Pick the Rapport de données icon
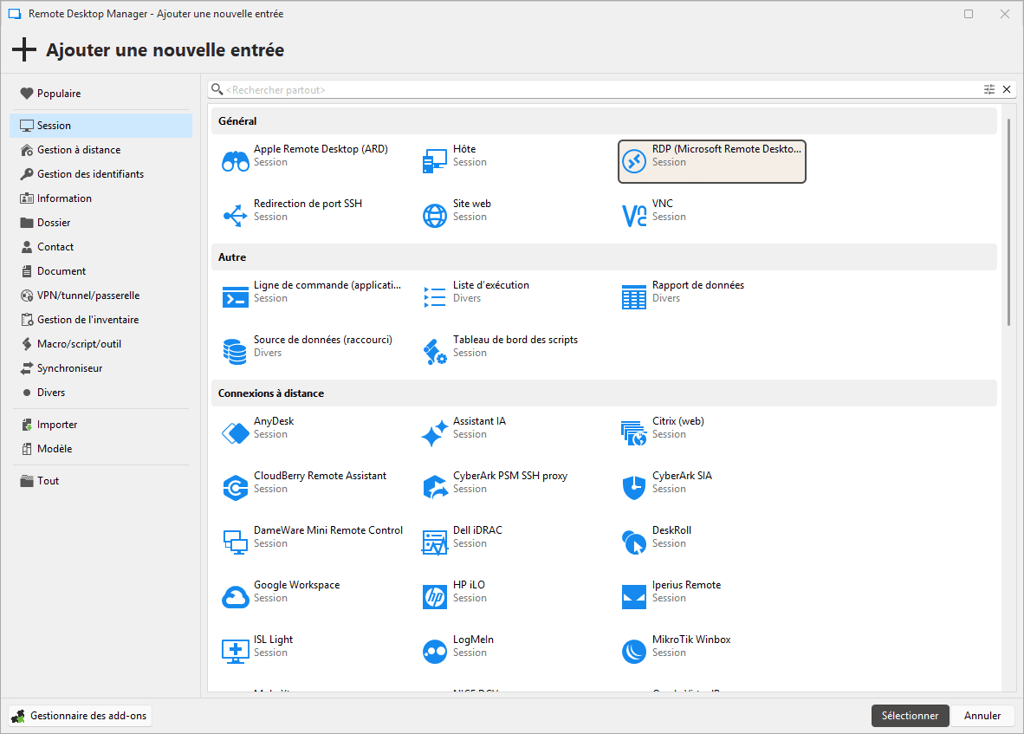 [634, 297]
